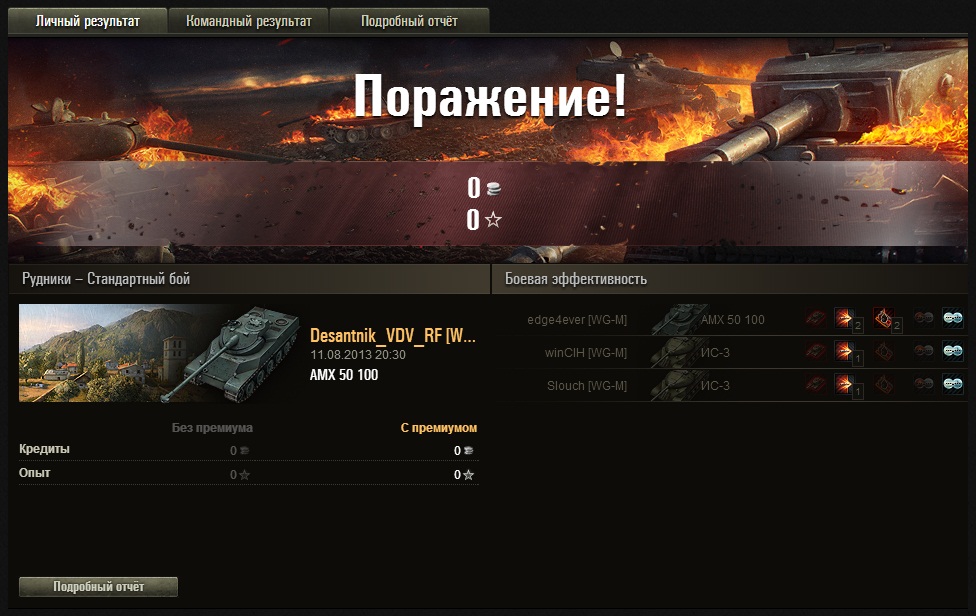Click the damage dealt icon for winCIH
Image resolution: width=976 pixels, height=616 pixels.
click(x=845, y=352)
